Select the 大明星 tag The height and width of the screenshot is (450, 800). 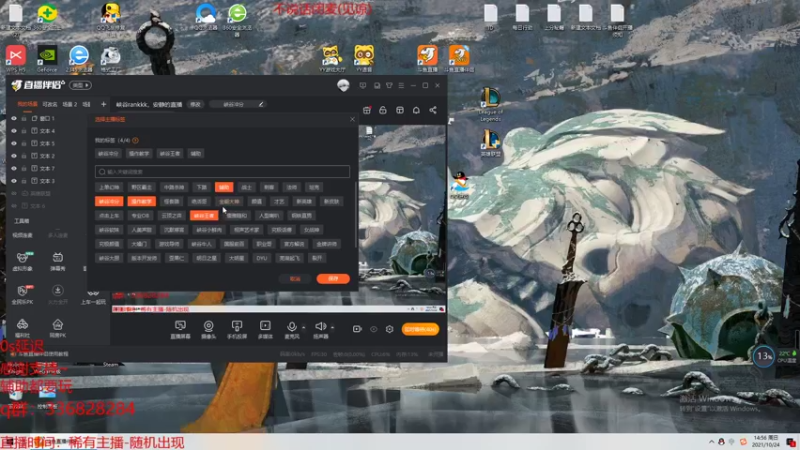coord(236,258)
